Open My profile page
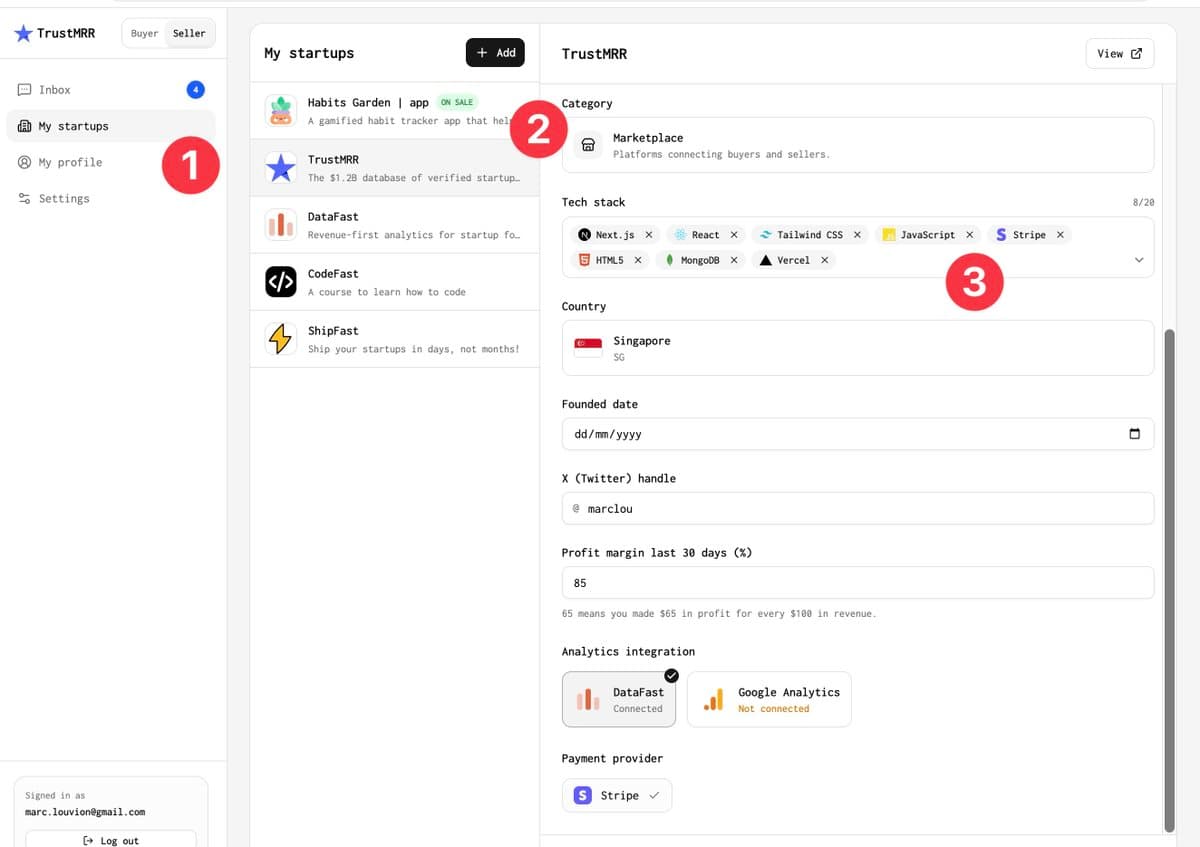The height and width of the screenshot is (847, 1200). 110,162
